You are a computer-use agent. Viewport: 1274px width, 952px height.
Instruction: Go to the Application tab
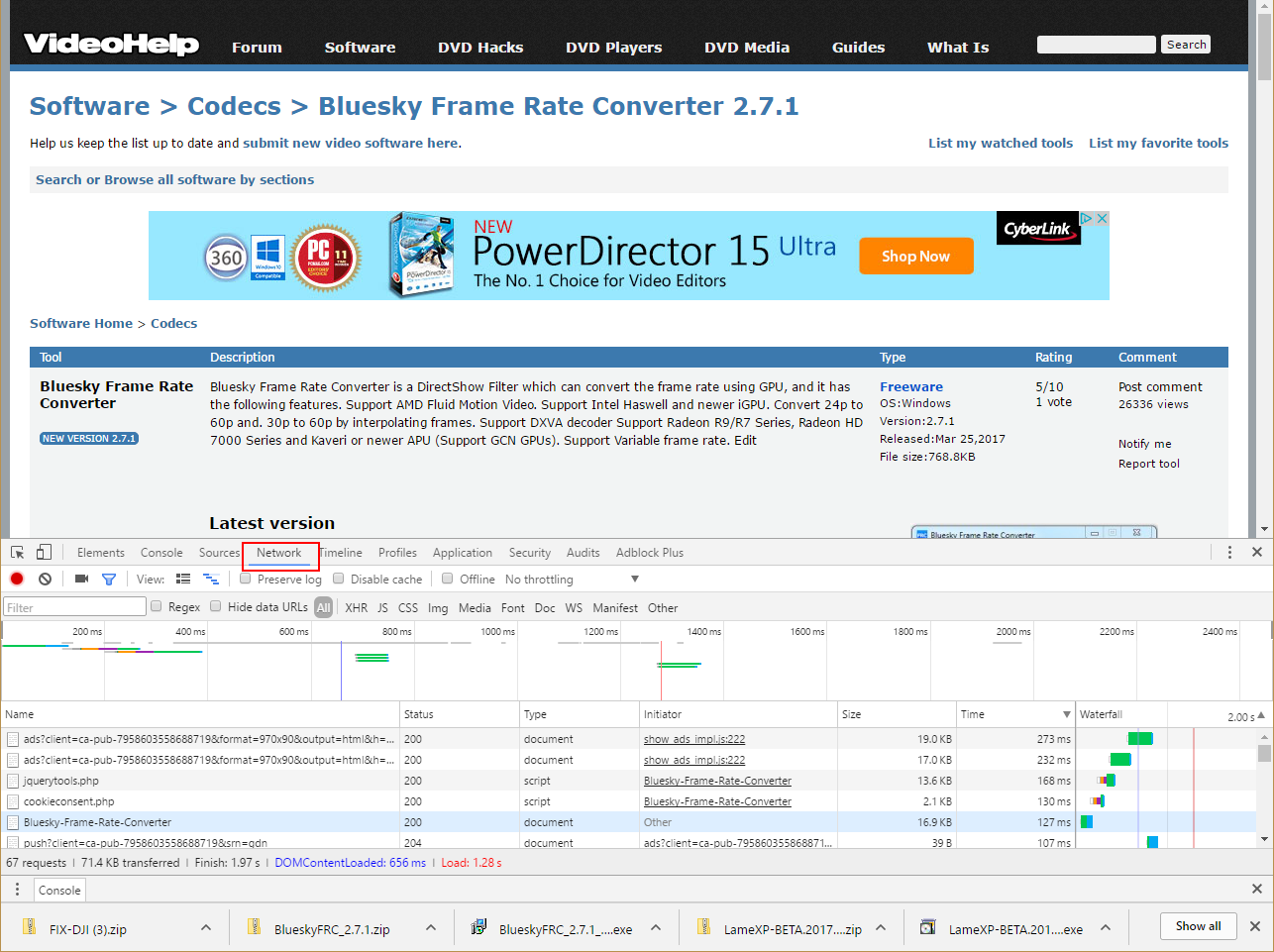pos(463,553)
